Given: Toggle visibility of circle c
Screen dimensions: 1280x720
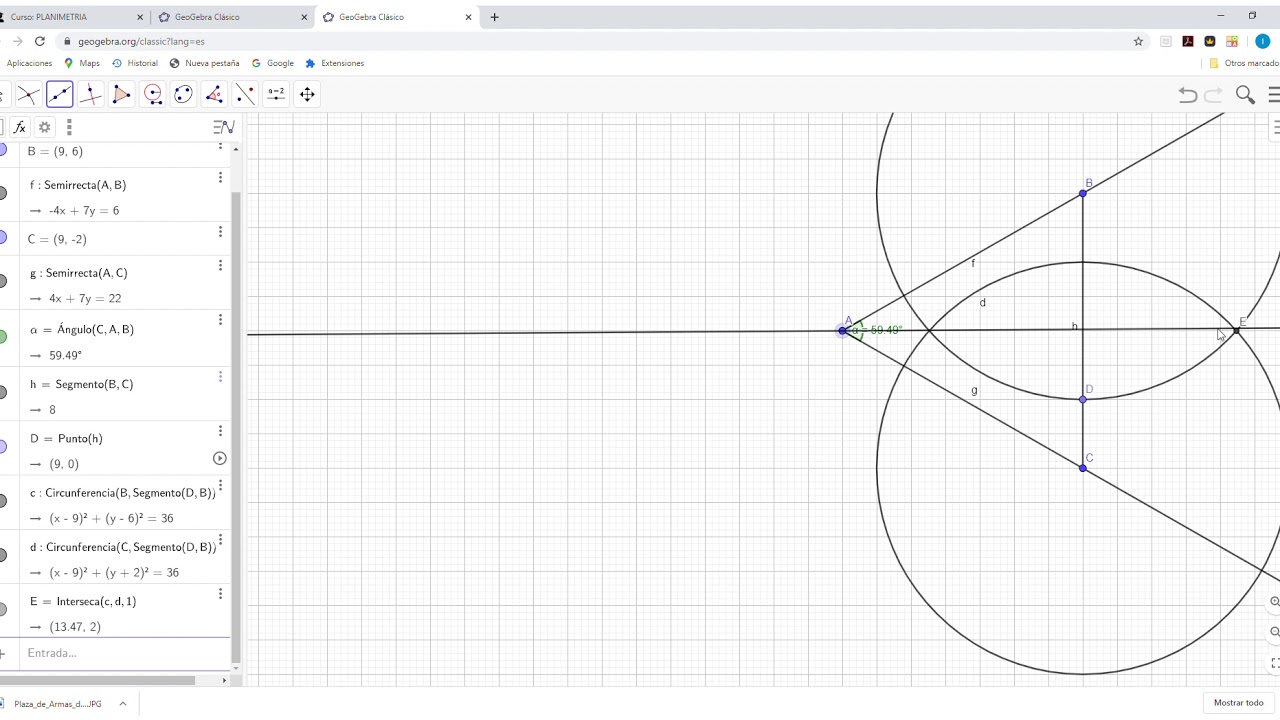Looking at the screenshot, I should pyautogui.click(x=2, y=500).
